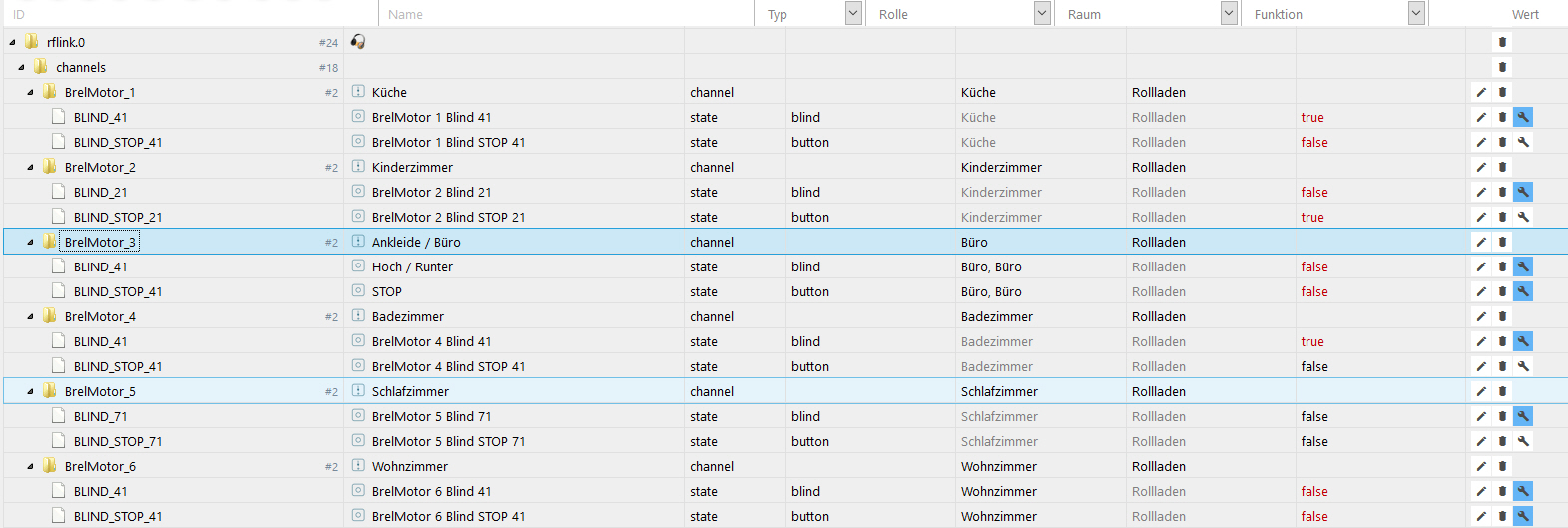The height and width of the screenshot is (528, 1568).
Task: Click the true value of BrelMotor 1 Blind 41
Action: (1312, 117)
